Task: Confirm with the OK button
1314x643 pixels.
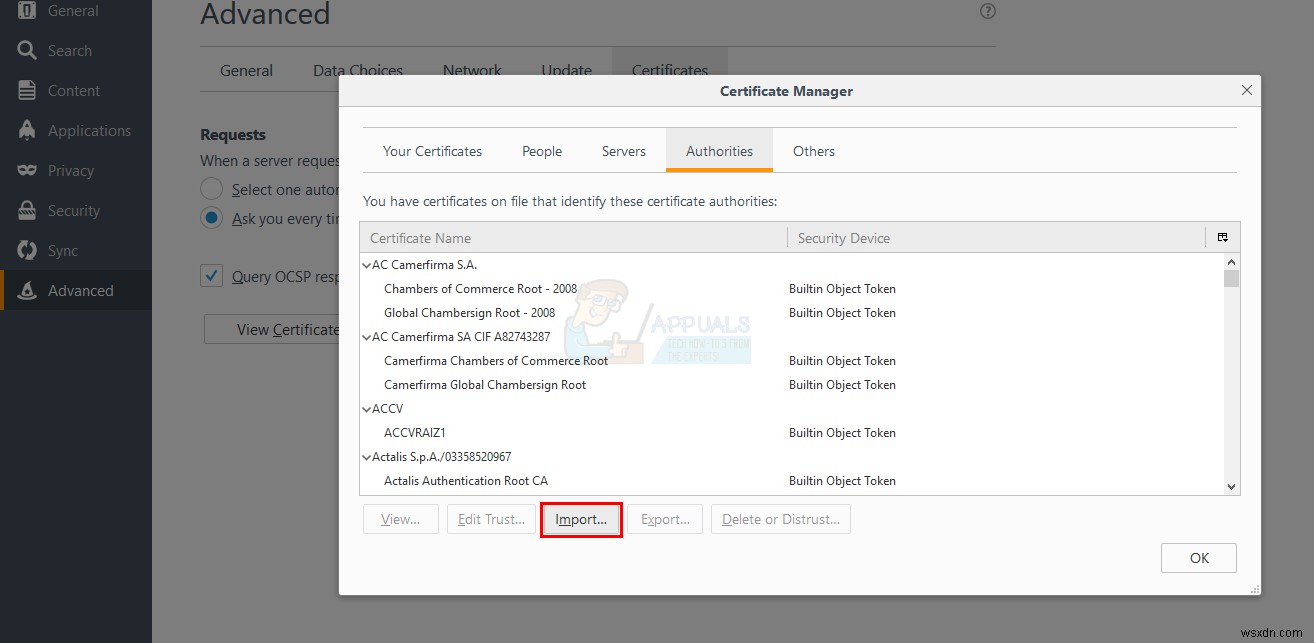Action: tap(1198, 557)
